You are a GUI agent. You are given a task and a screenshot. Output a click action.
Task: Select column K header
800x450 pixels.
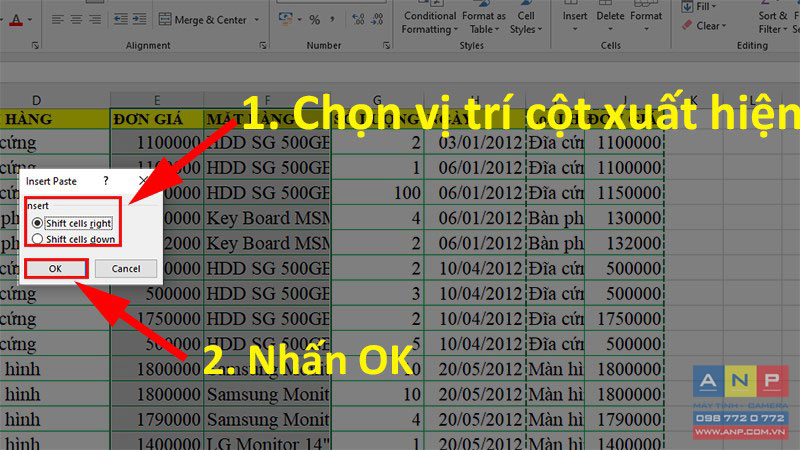click(x=693, y=100)
